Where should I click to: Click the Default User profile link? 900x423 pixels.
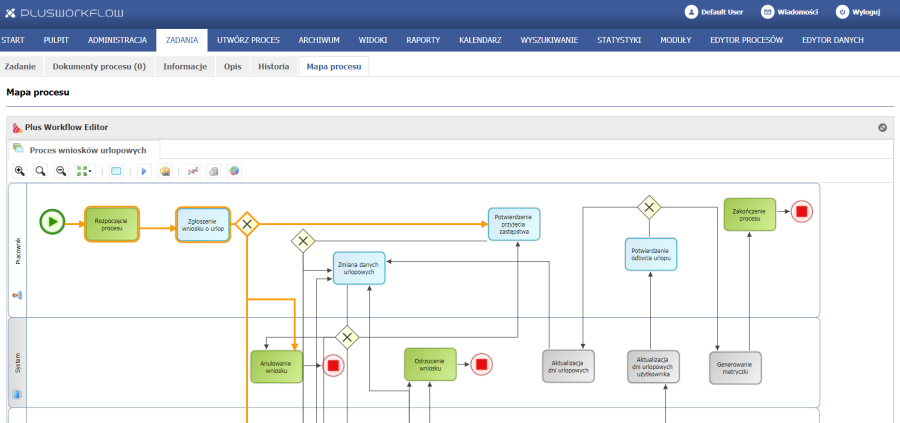click(x=714, y=11)
